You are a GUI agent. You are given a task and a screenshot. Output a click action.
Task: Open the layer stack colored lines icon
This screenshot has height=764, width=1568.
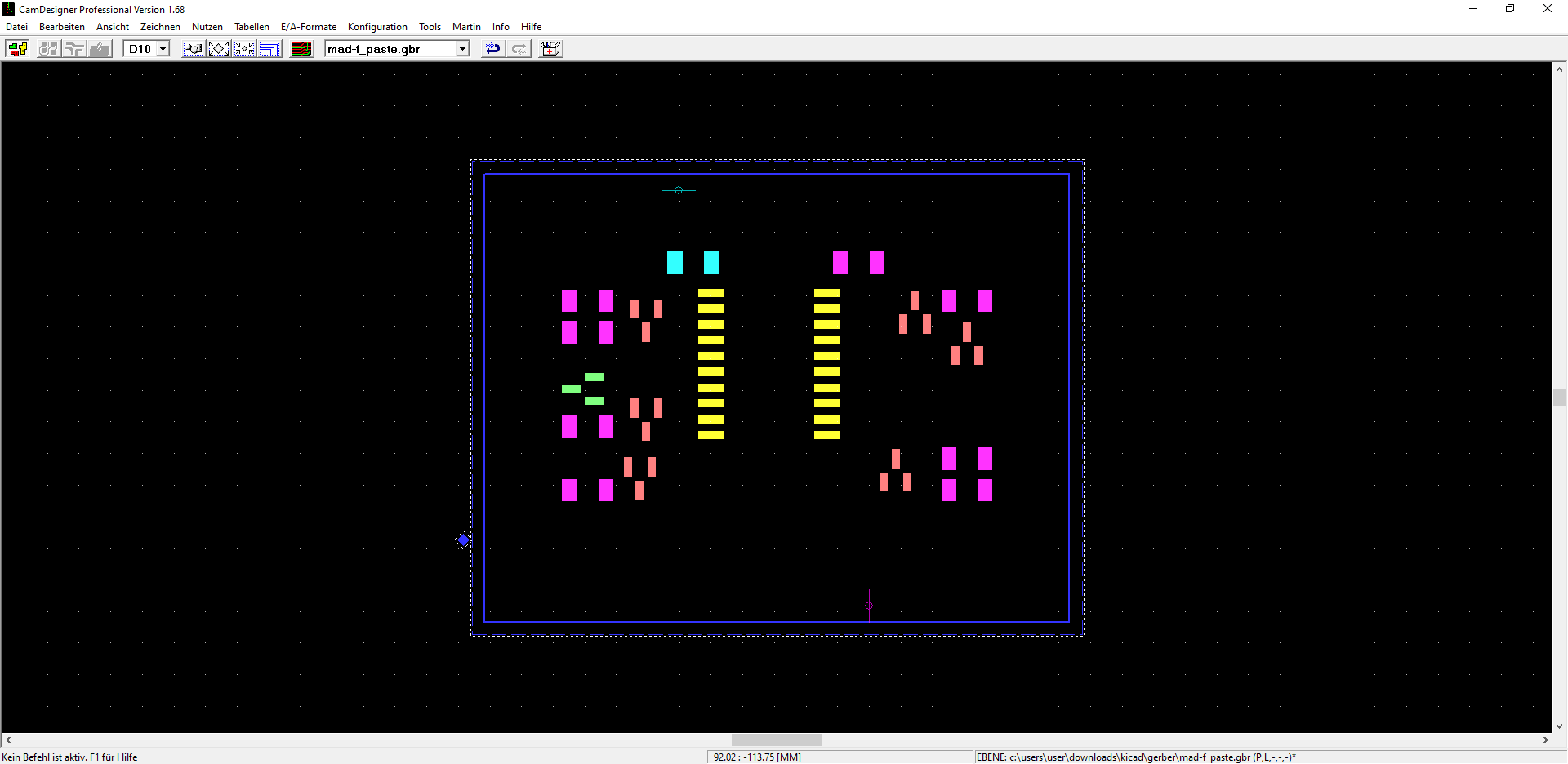click(x=301, y=49)
